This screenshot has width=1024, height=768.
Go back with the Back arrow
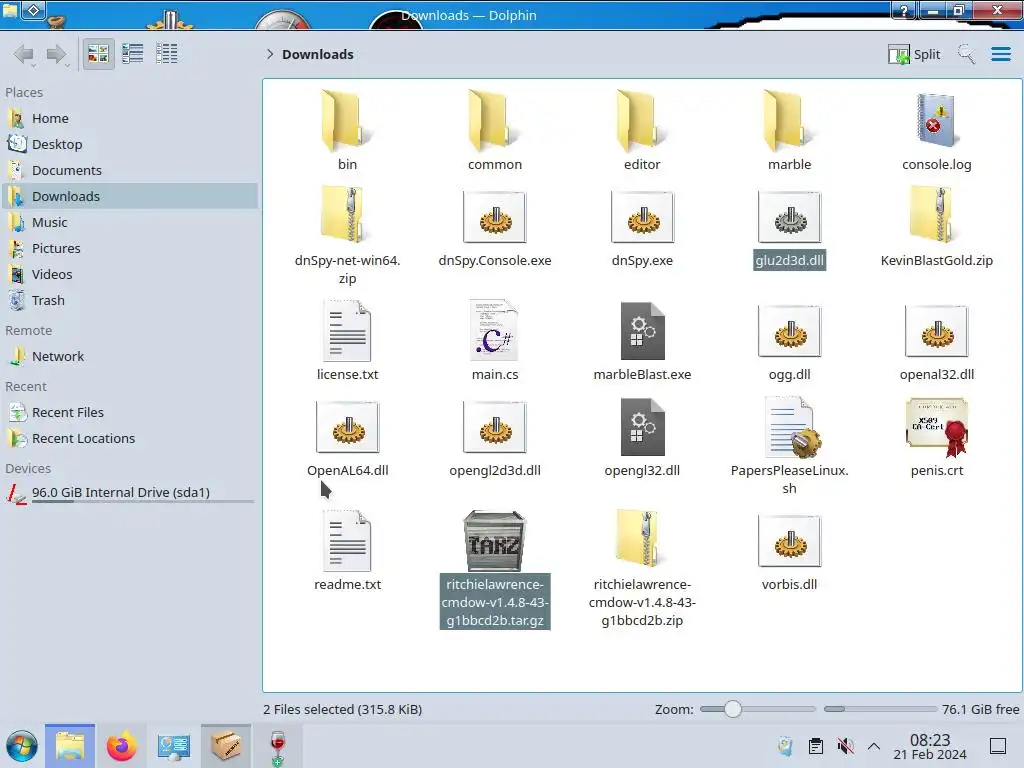[24, 54]
